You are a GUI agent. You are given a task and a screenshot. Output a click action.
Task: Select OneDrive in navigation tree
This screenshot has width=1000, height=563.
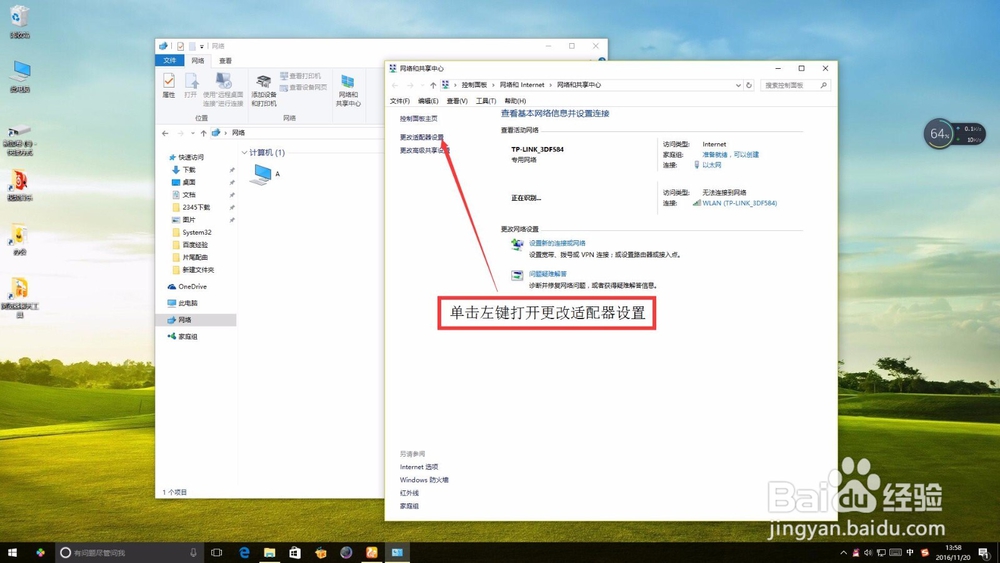tap(192, 286)
